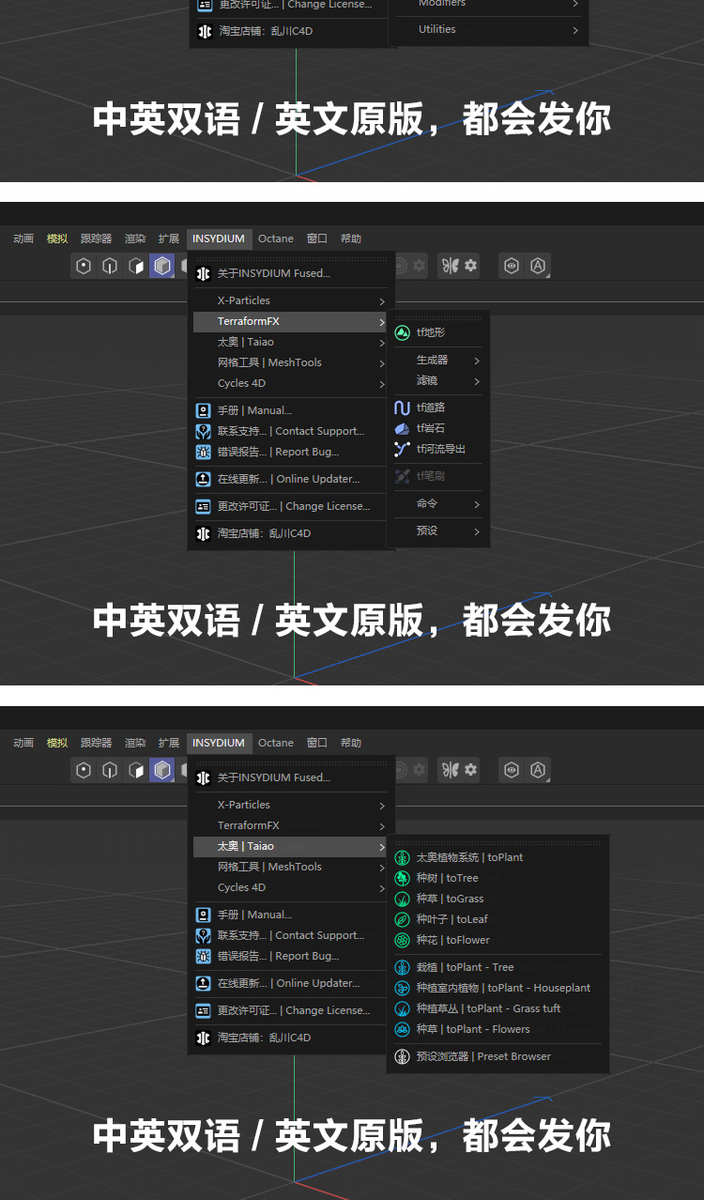704x1200 pixels.
Task: Click the Contact Support icon in the TerraformFX screenshot
Action: point(204,431)
